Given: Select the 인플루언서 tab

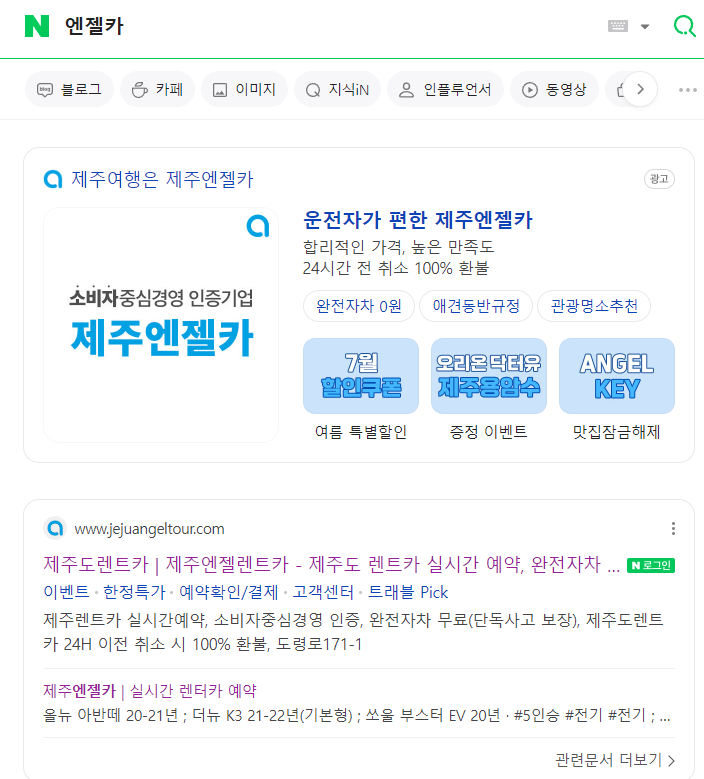Looking at the screenshot, I should [x=446, y=89].
